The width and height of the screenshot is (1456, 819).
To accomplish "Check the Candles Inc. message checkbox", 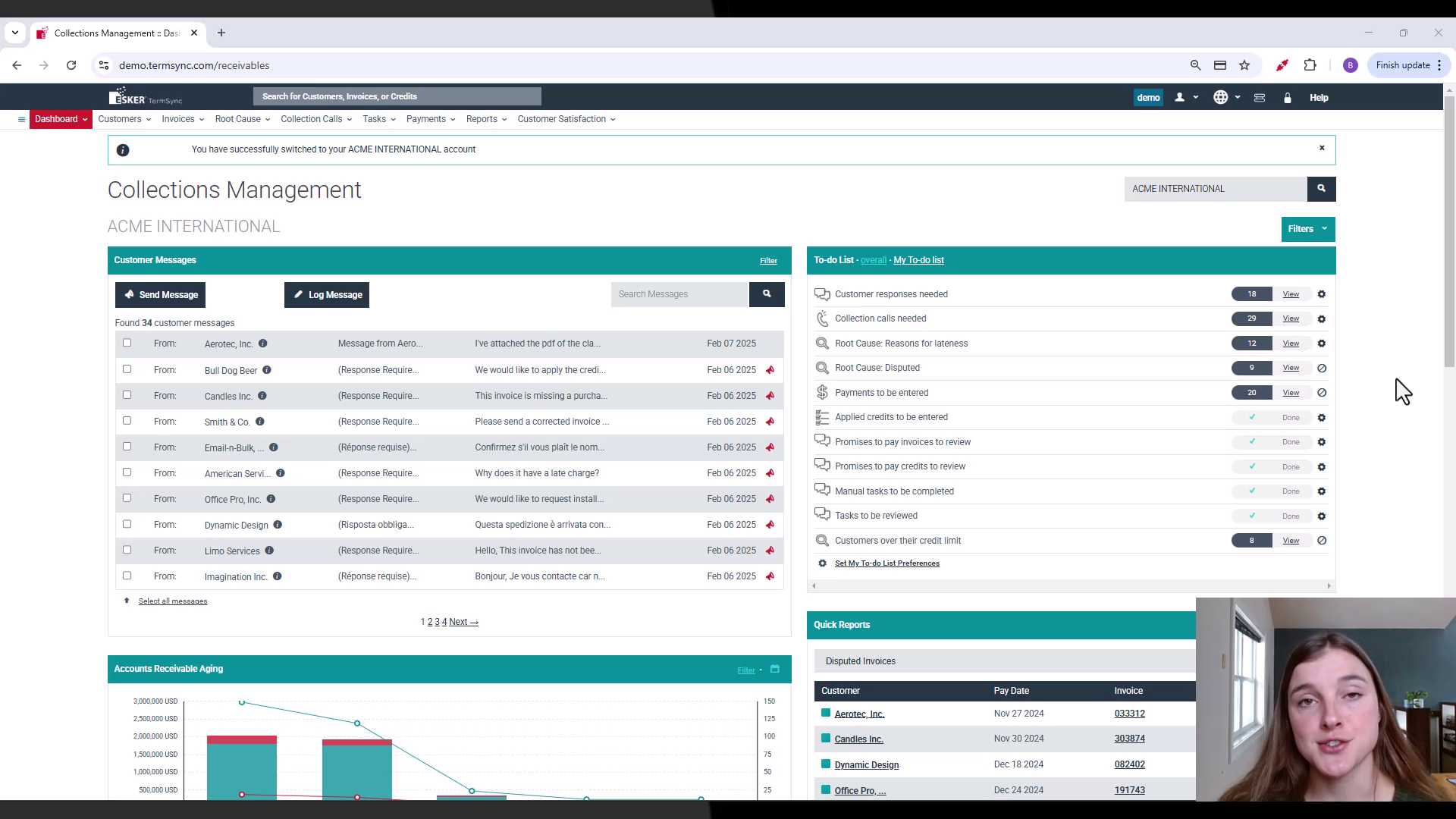I will click(x=127, y=394).
